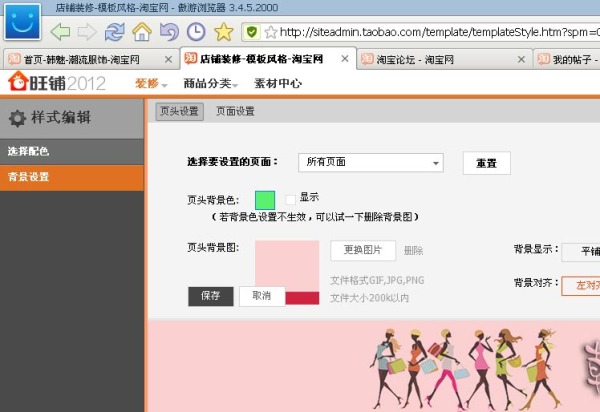This screenshot has width=600, height=412.
Task: Click the 更换图片 button
Action: [x=363, y=250]
